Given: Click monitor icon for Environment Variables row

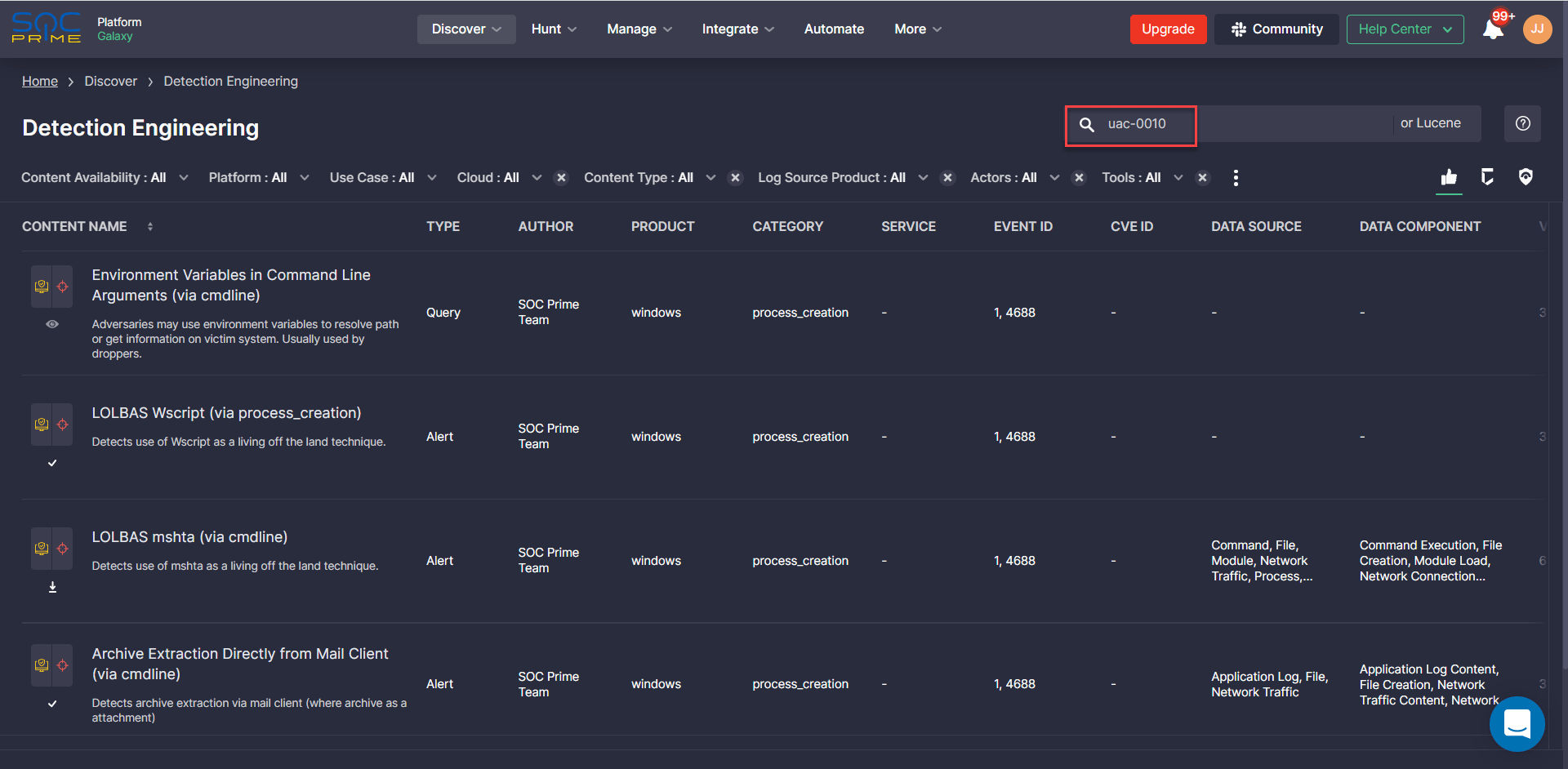Looking at the screenshot, I should pyautogui.click(x=42, y=287).
